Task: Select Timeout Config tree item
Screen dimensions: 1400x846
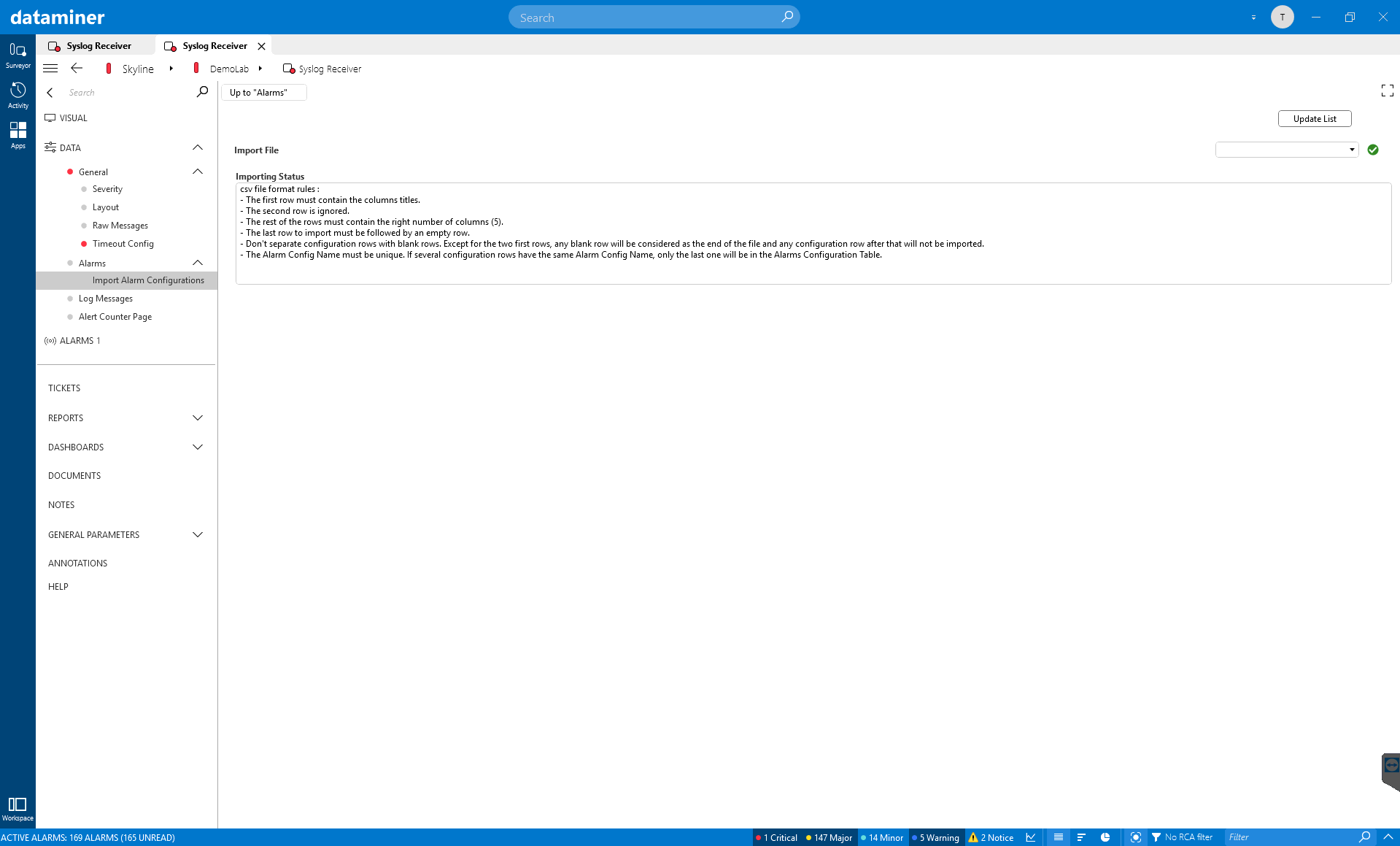Action: (x=123, y=244)
